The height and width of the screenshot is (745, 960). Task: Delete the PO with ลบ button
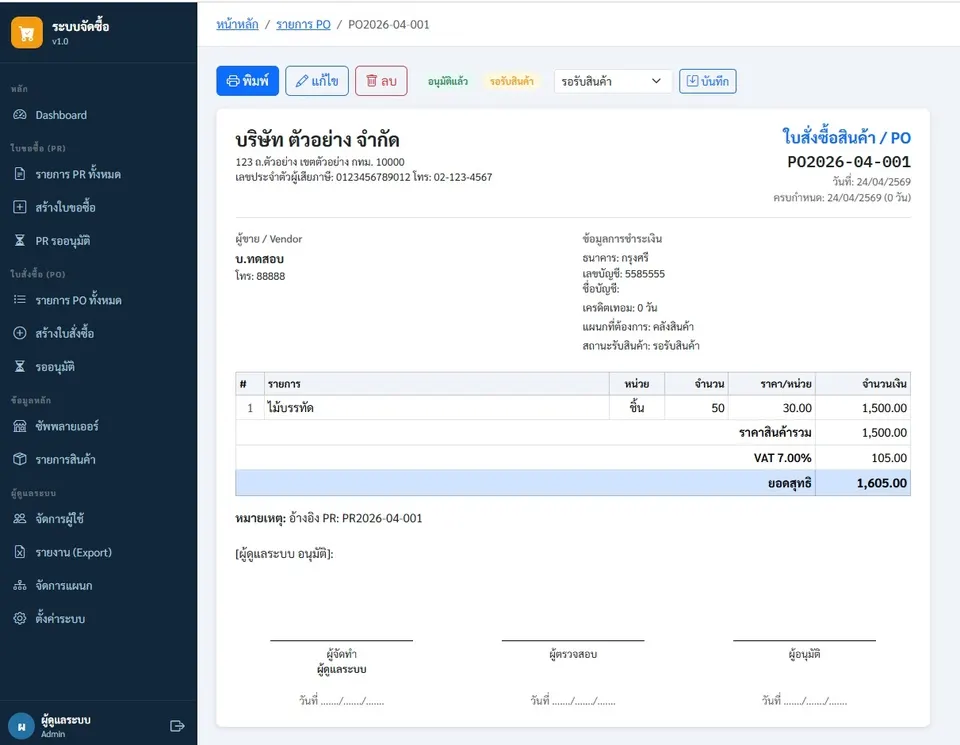click(x=381, y=81)
